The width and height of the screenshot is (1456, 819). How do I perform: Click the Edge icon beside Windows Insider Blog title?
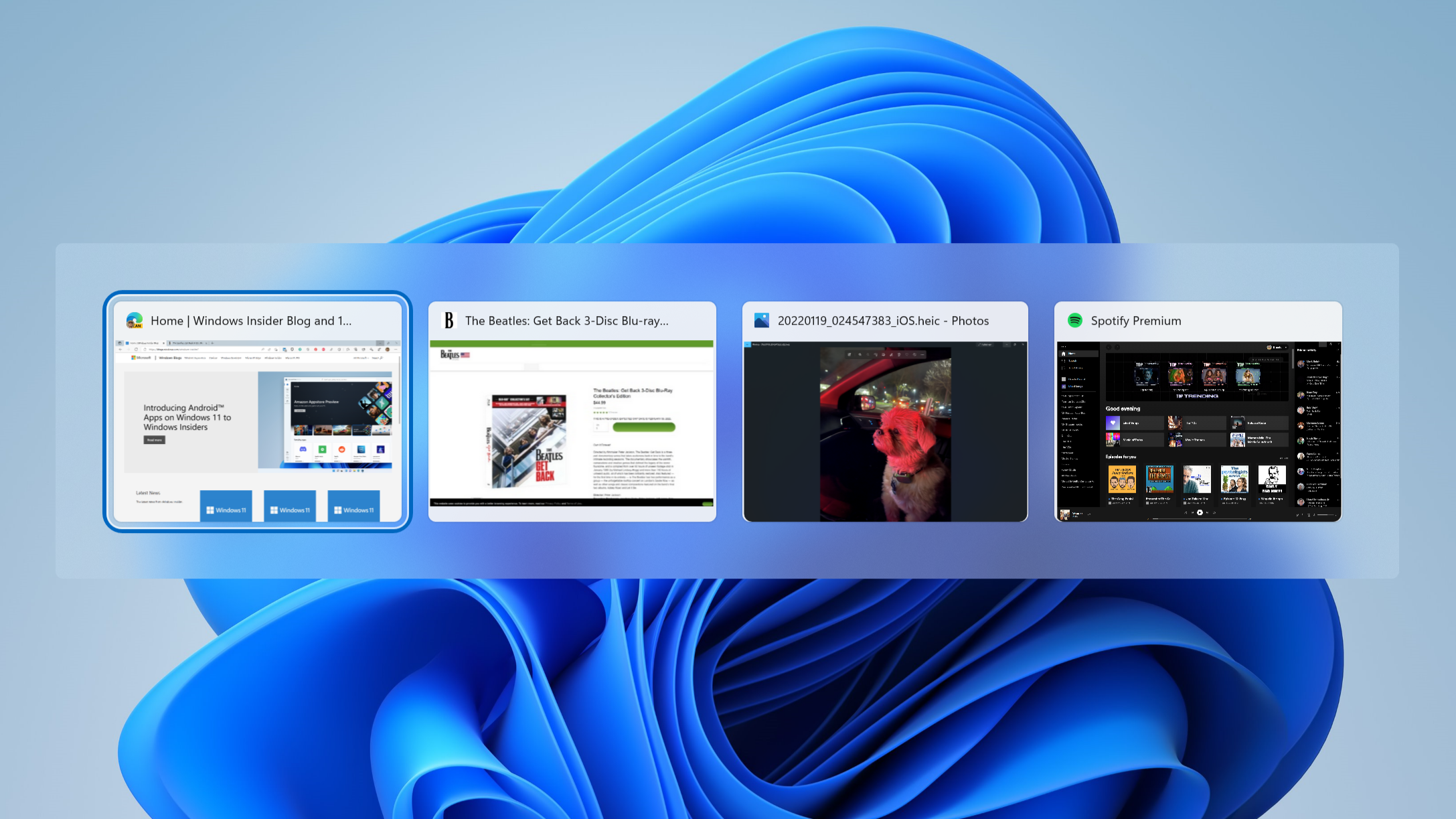tap(135, 321)
